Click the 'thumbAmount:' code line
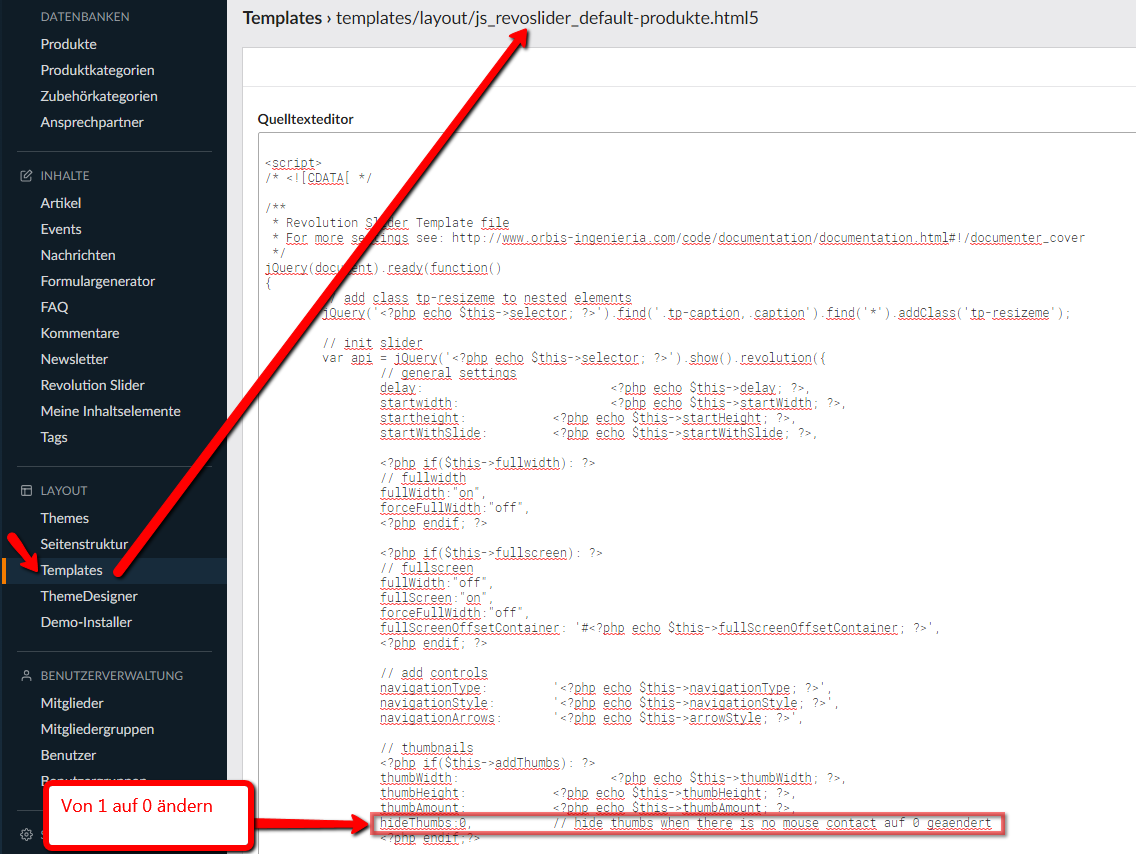 pos(587,808)
